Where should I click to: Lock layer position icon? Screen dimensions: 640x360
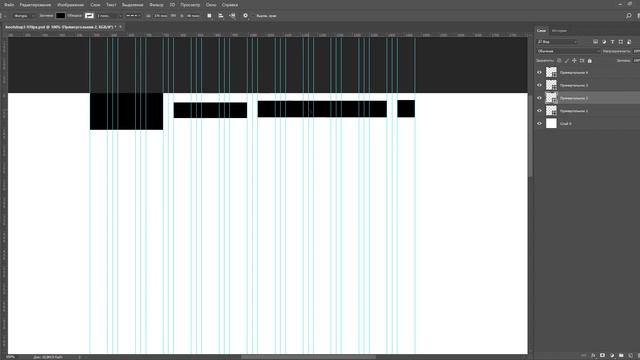click(574, 60)
